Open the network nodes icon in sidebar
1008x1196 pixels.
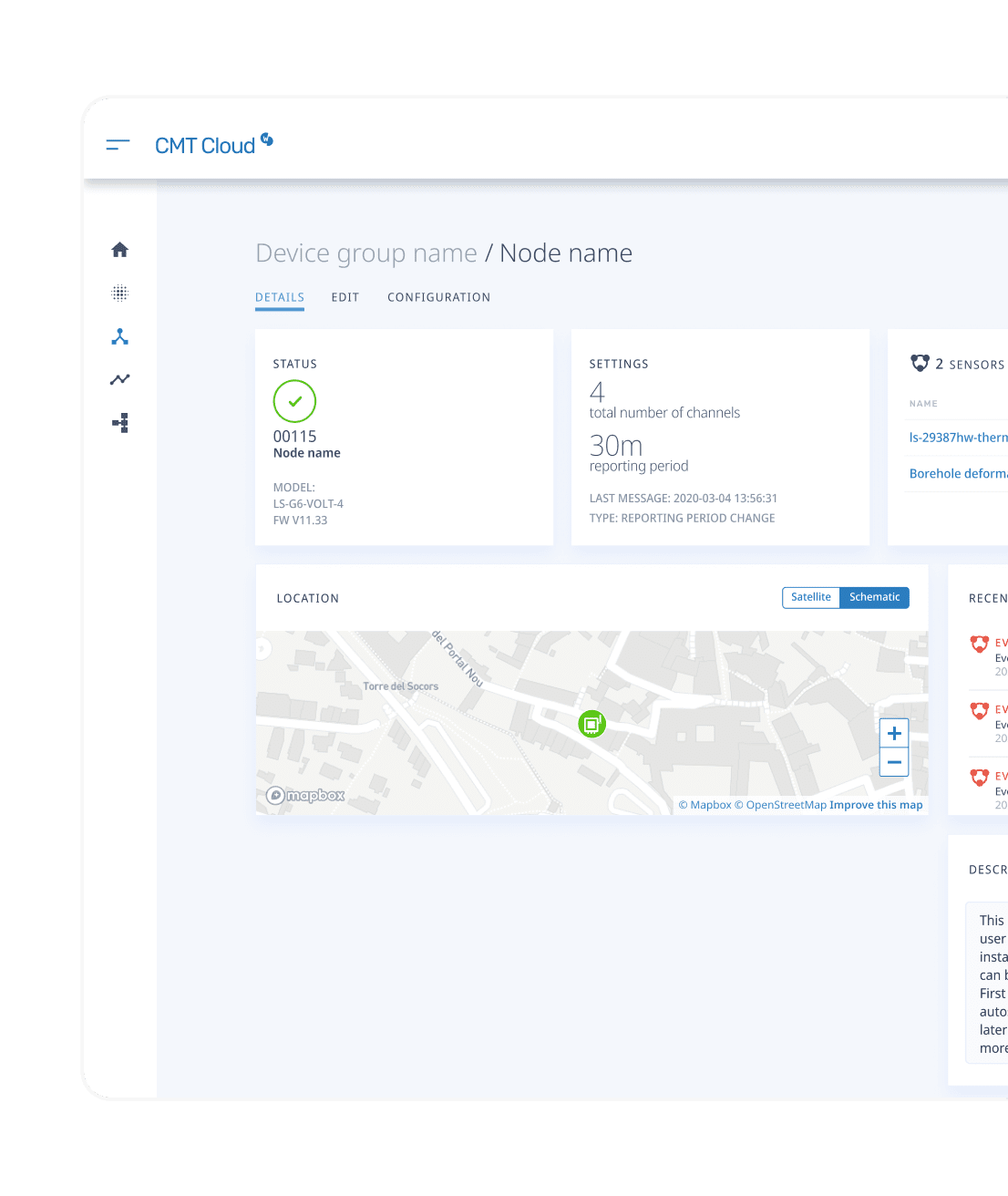pos(119,336)
